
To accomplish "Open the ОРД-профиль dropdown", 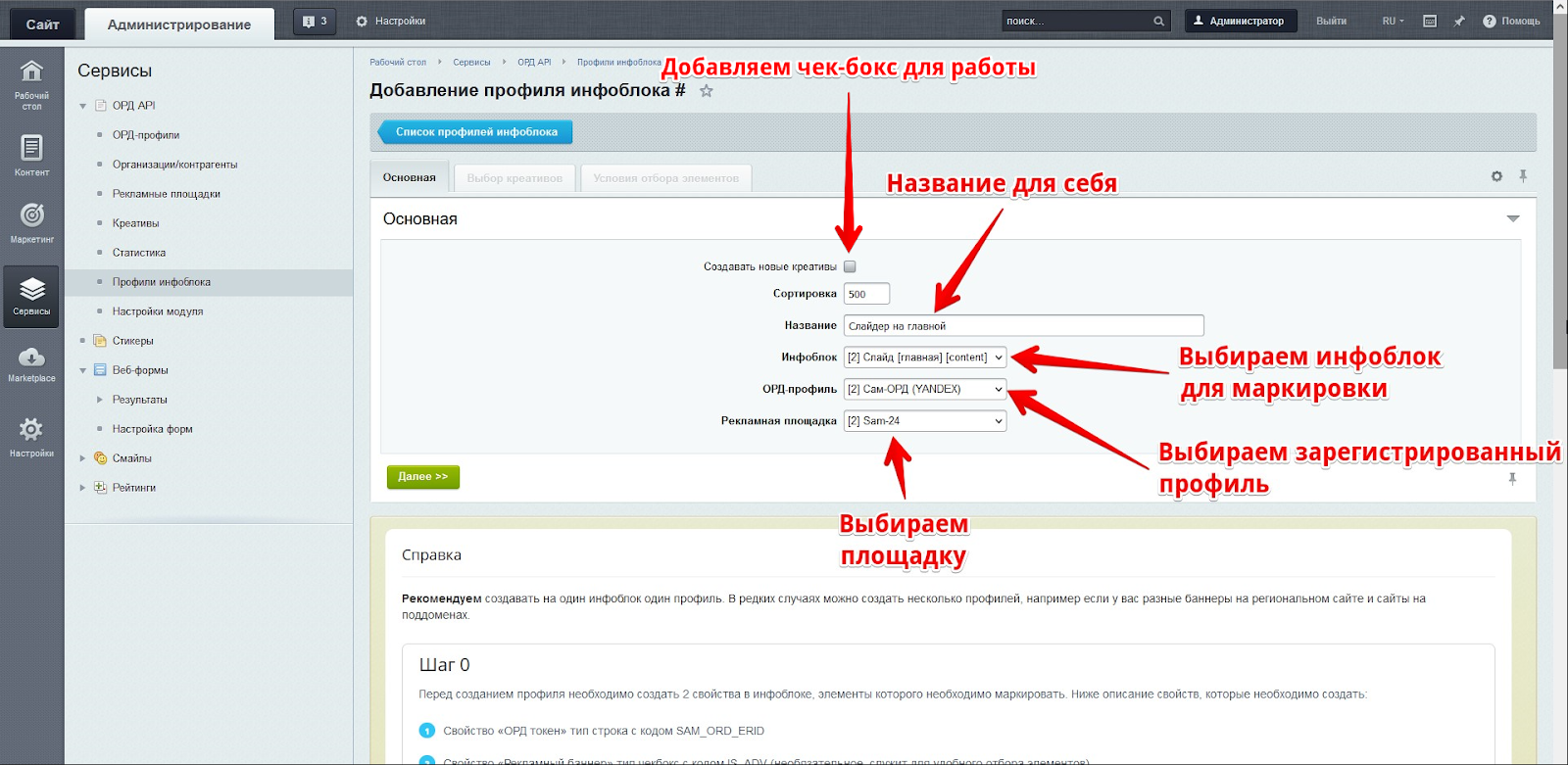I will tap(925, 389).
